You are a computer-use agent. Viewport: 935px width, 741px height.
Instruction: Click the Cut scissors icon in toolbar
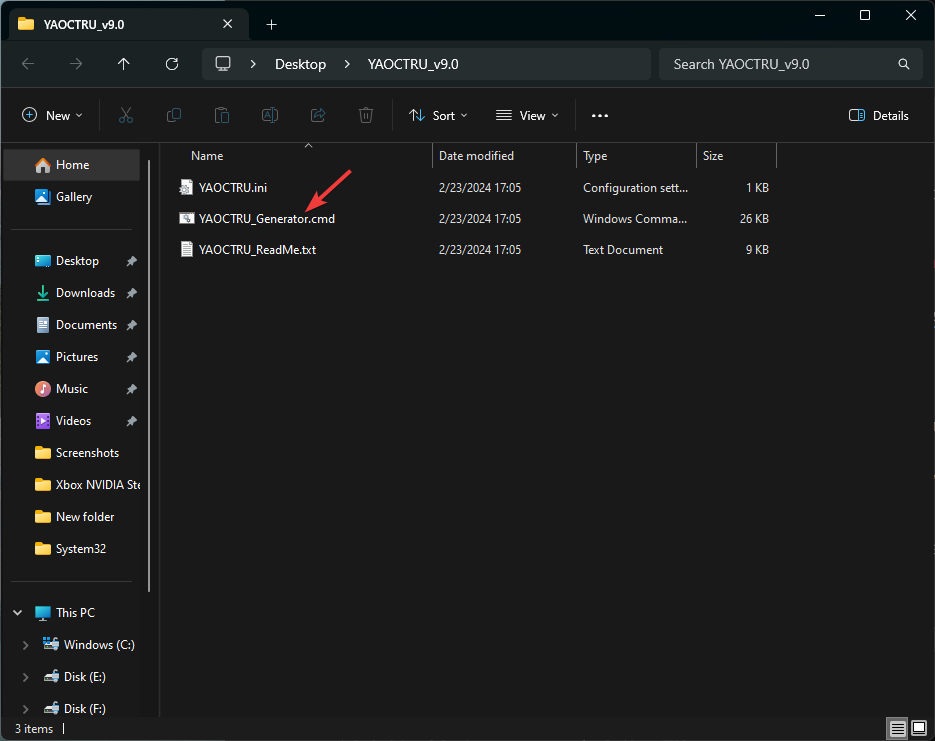(x=126, y=116)
